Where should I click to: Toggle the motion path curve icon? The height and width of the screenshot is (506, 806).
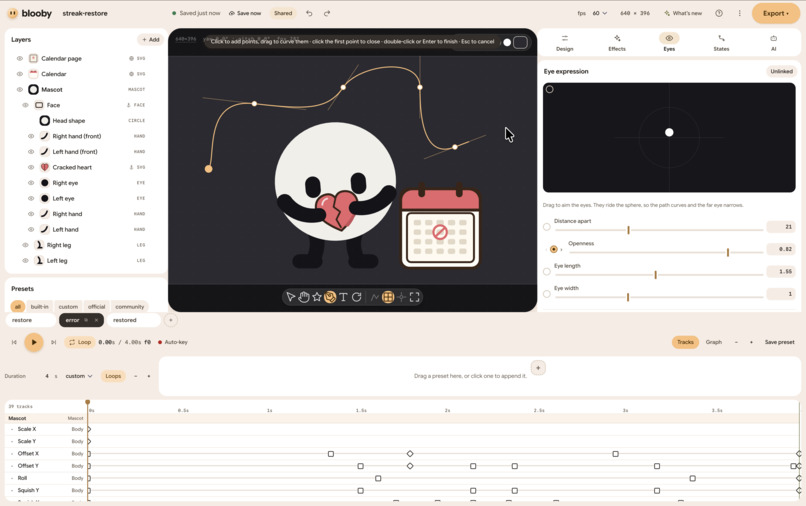click(375, 297)
